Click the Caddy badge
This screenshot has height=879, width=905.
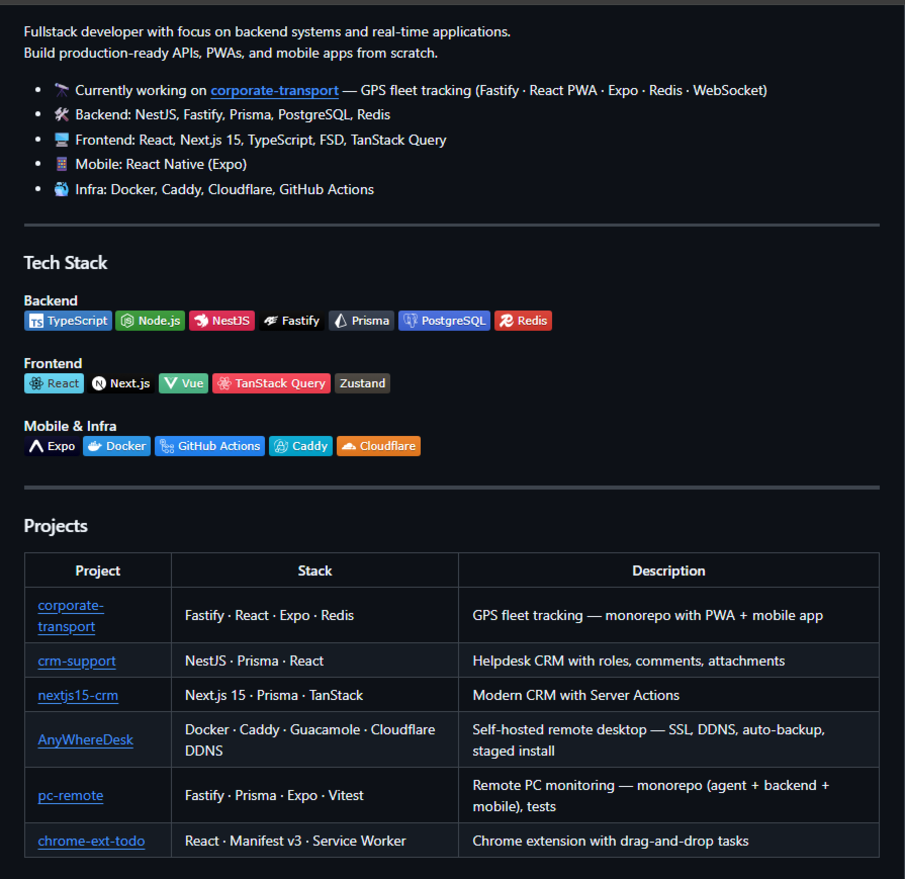tap(301, 446)
